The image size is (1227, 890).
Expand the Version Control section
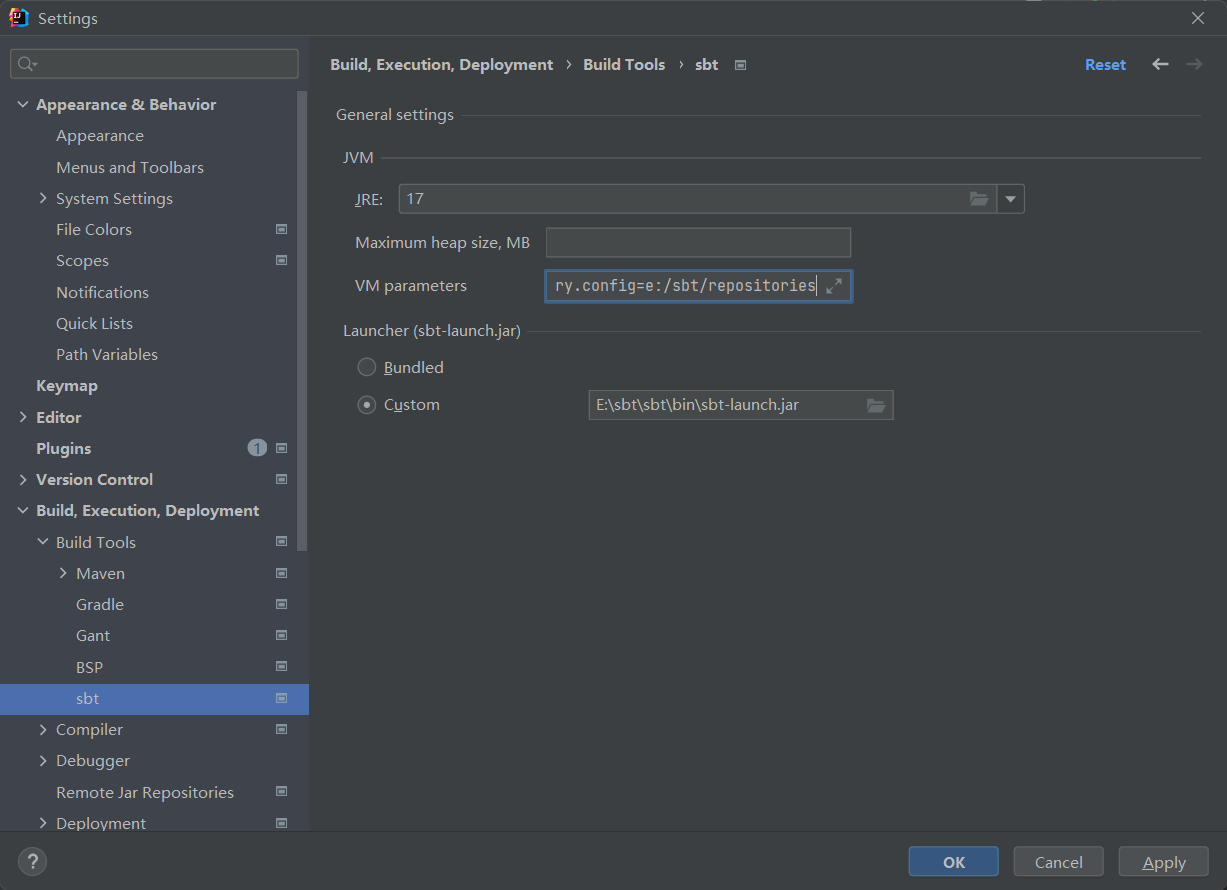point(23,479)
